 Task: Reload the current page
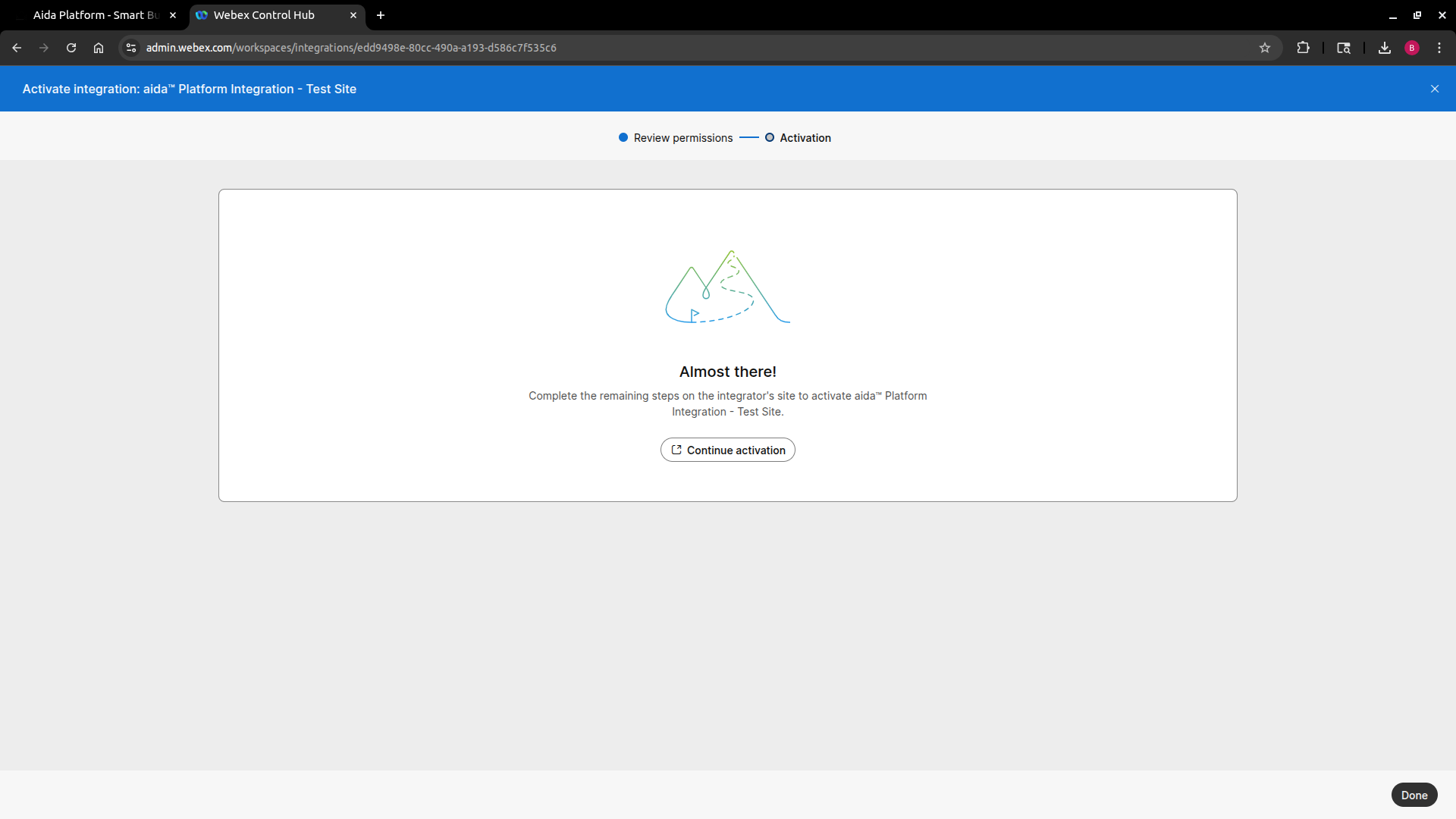(71, 48)
